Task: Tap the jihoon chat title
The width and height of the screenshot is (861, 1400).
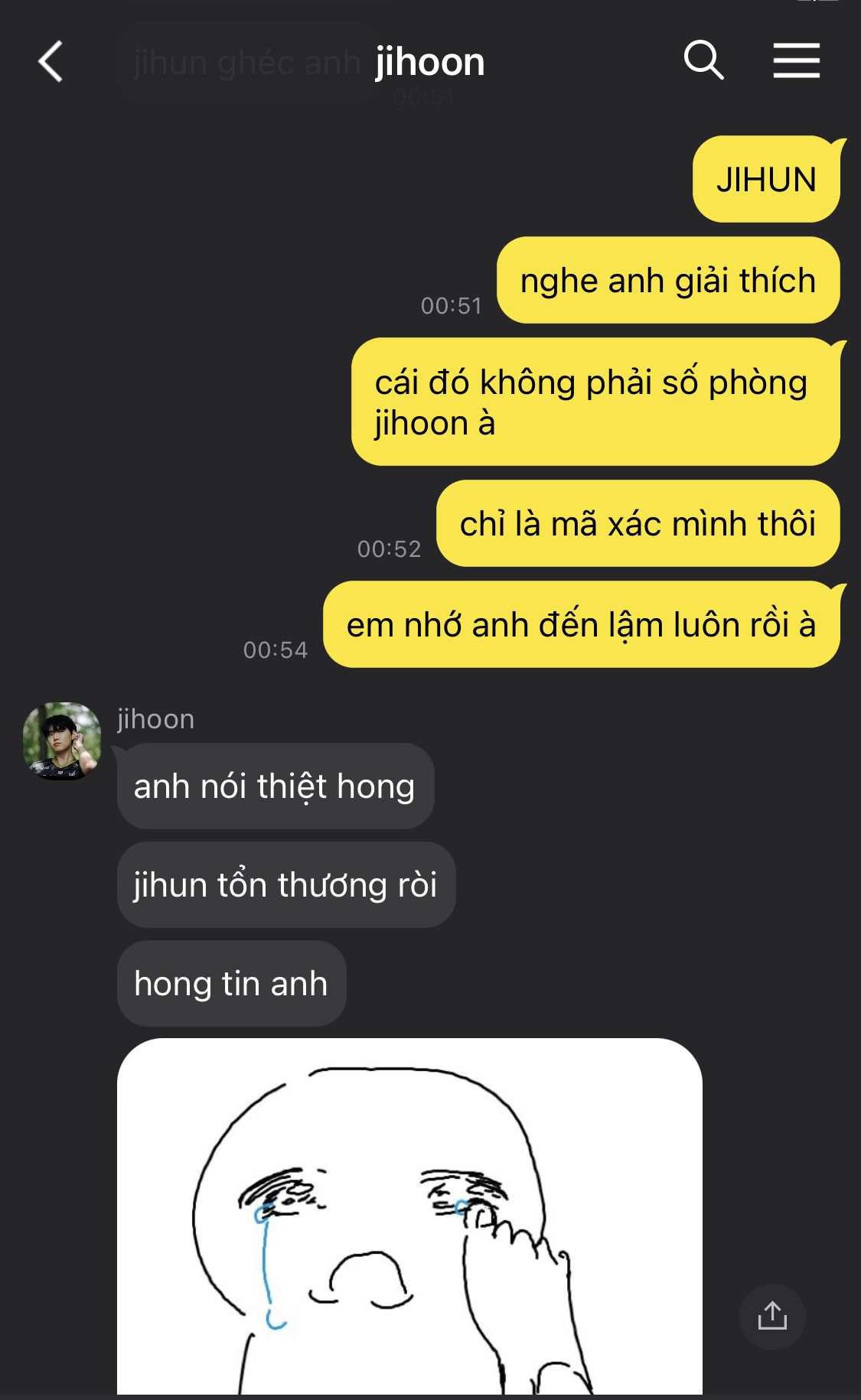Action: coord(430,62)
